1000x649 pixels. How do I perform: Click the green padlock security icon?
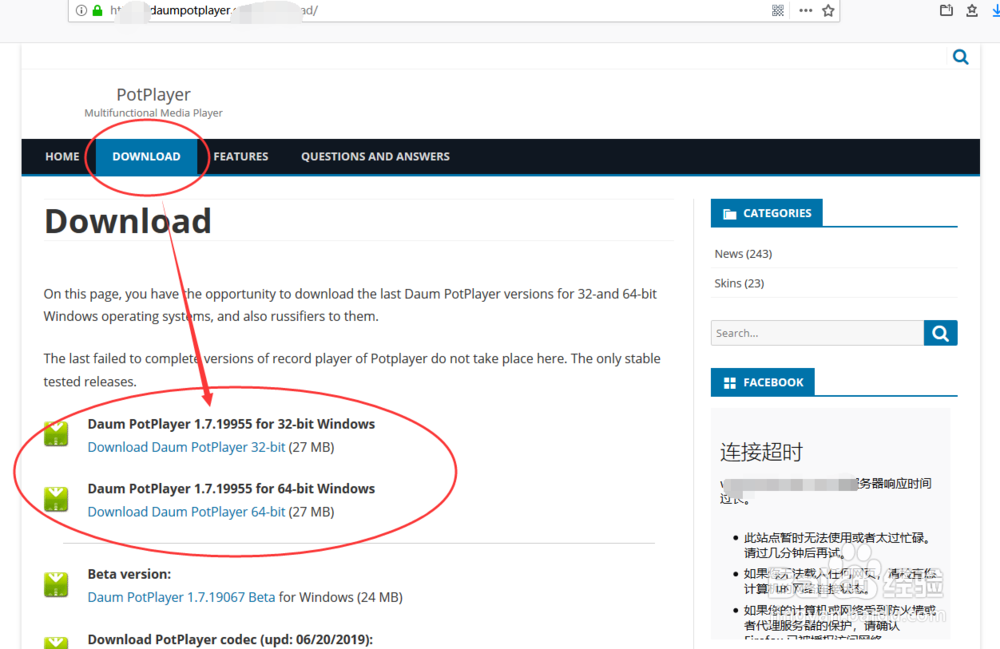98,10
